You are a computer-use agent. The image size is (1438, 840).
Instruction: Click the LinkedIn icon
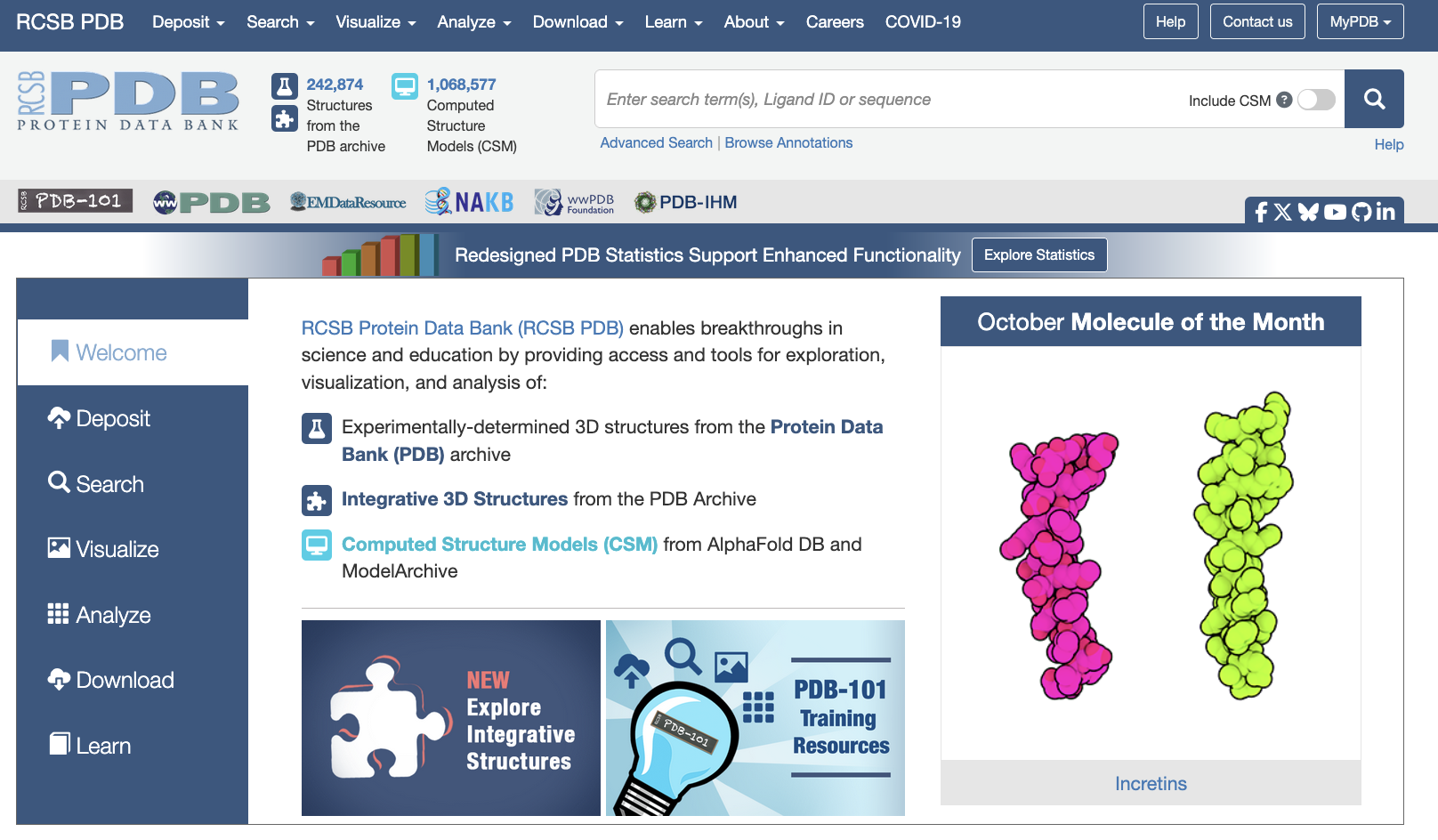tap(1385, 212)
